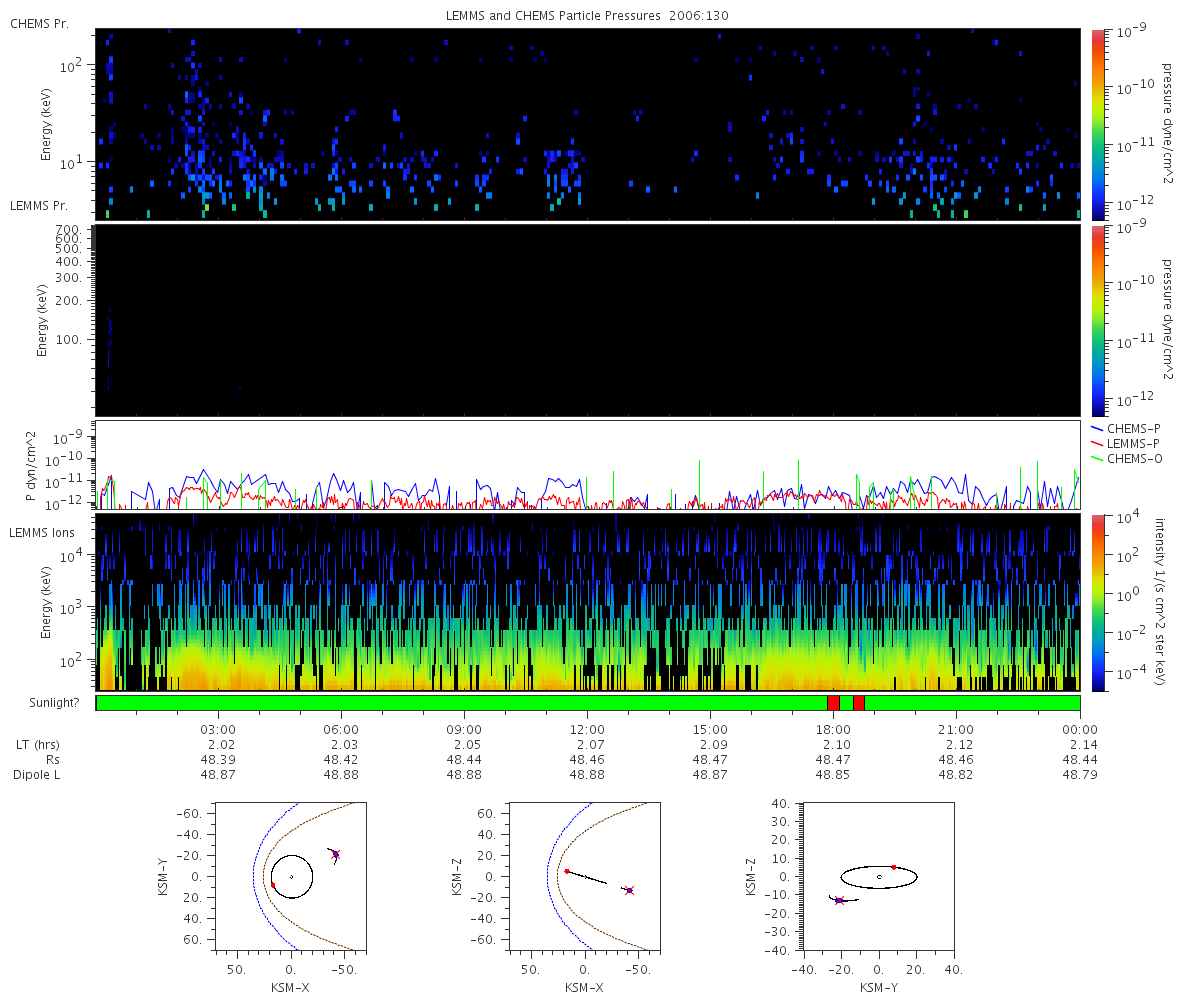Click the 'LEMMS Ions' panel label
1200x1000 pixels.
(x=40, y=531)
